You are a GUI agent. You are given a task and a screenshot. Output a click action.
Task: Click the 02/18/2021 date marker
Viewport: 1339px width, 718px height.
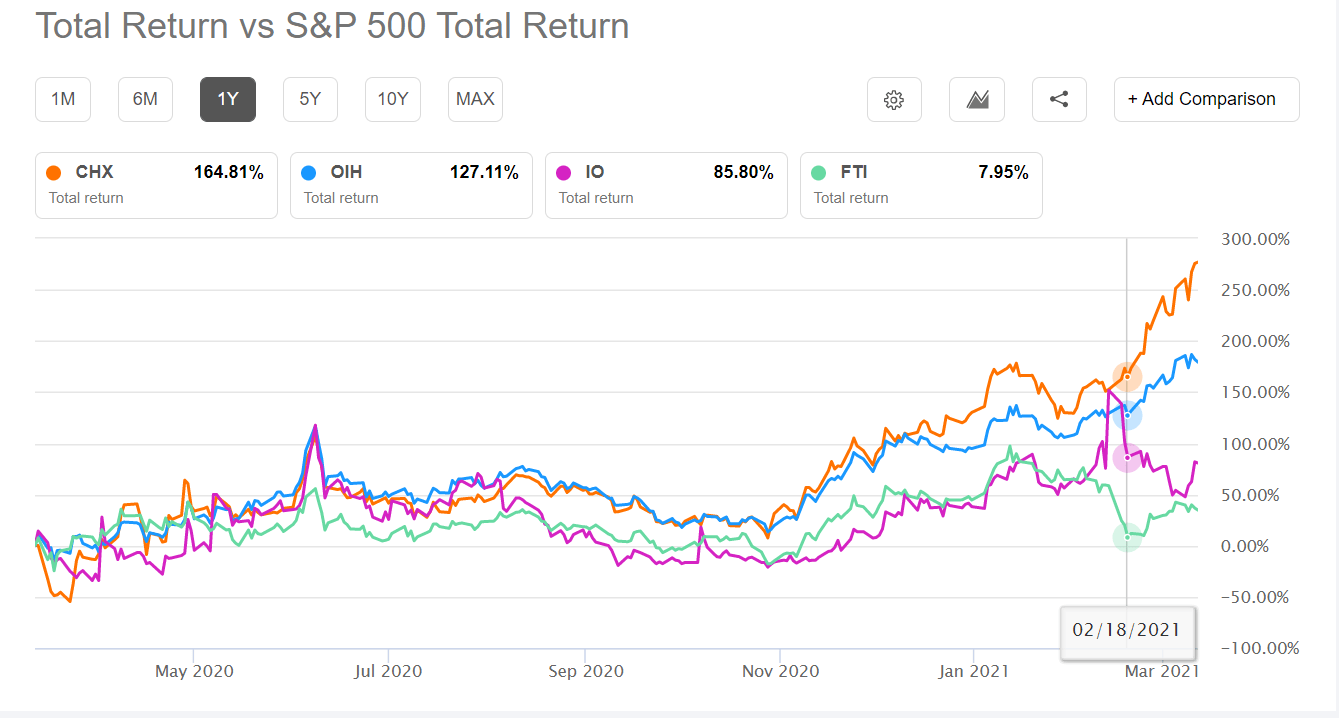[1127, 632]
